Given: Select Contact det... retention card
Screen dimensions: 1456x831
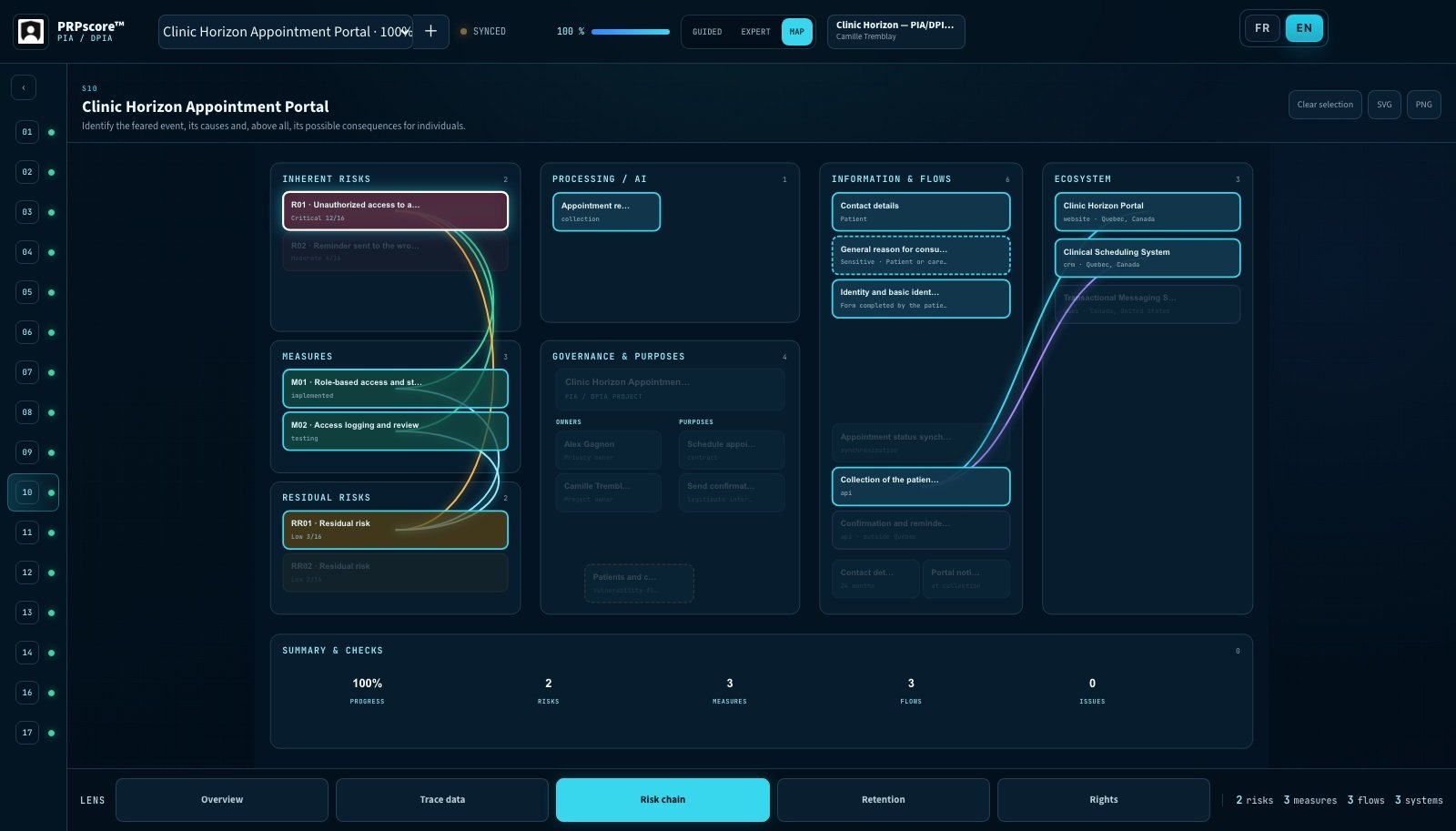Looking at the screenshot, I should click(875, 579).
